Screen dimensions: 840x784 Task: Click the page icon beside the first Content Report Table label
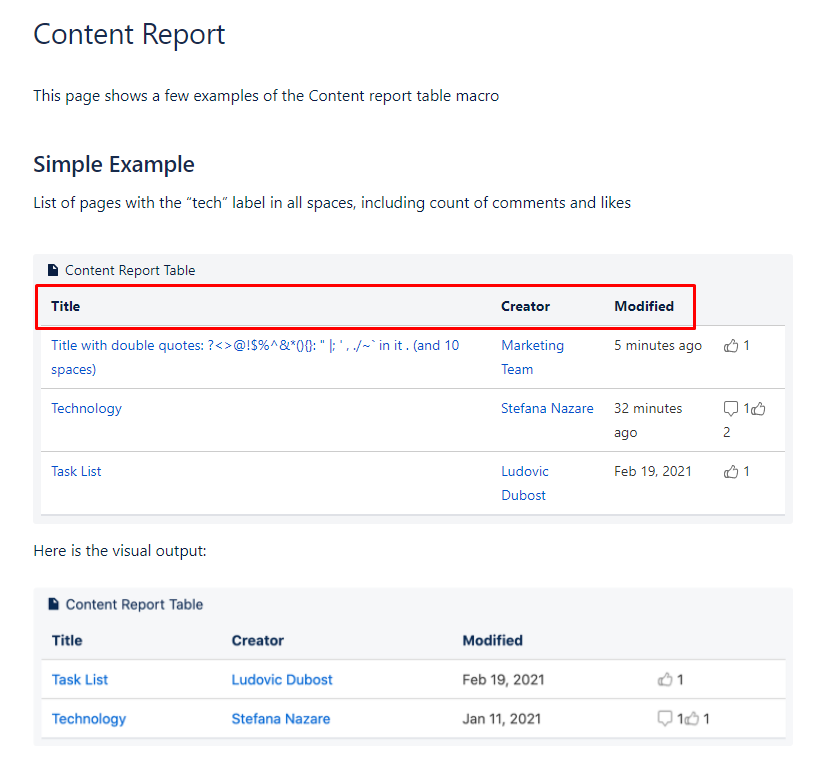(52, 270)
